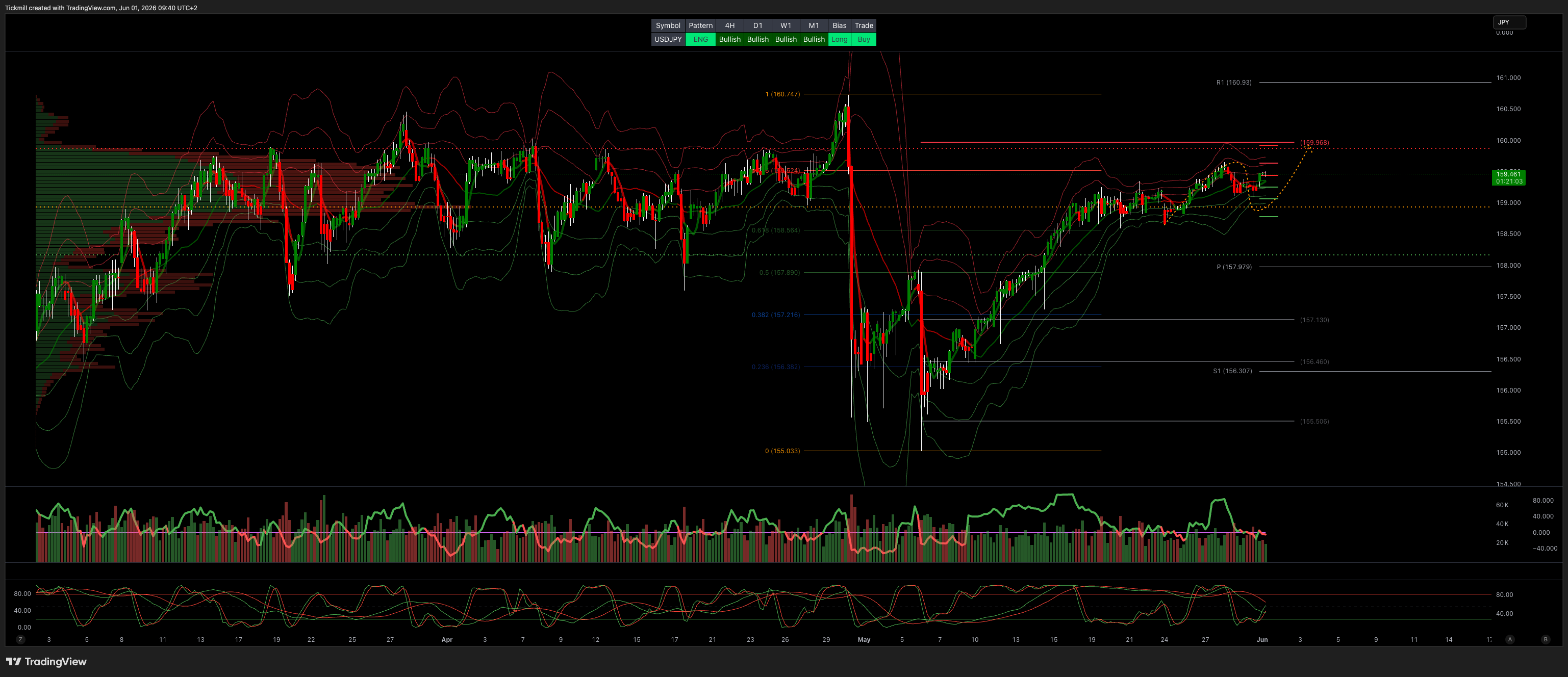
Task: Click the green ENG pattern cell
Action: (700, 40)
